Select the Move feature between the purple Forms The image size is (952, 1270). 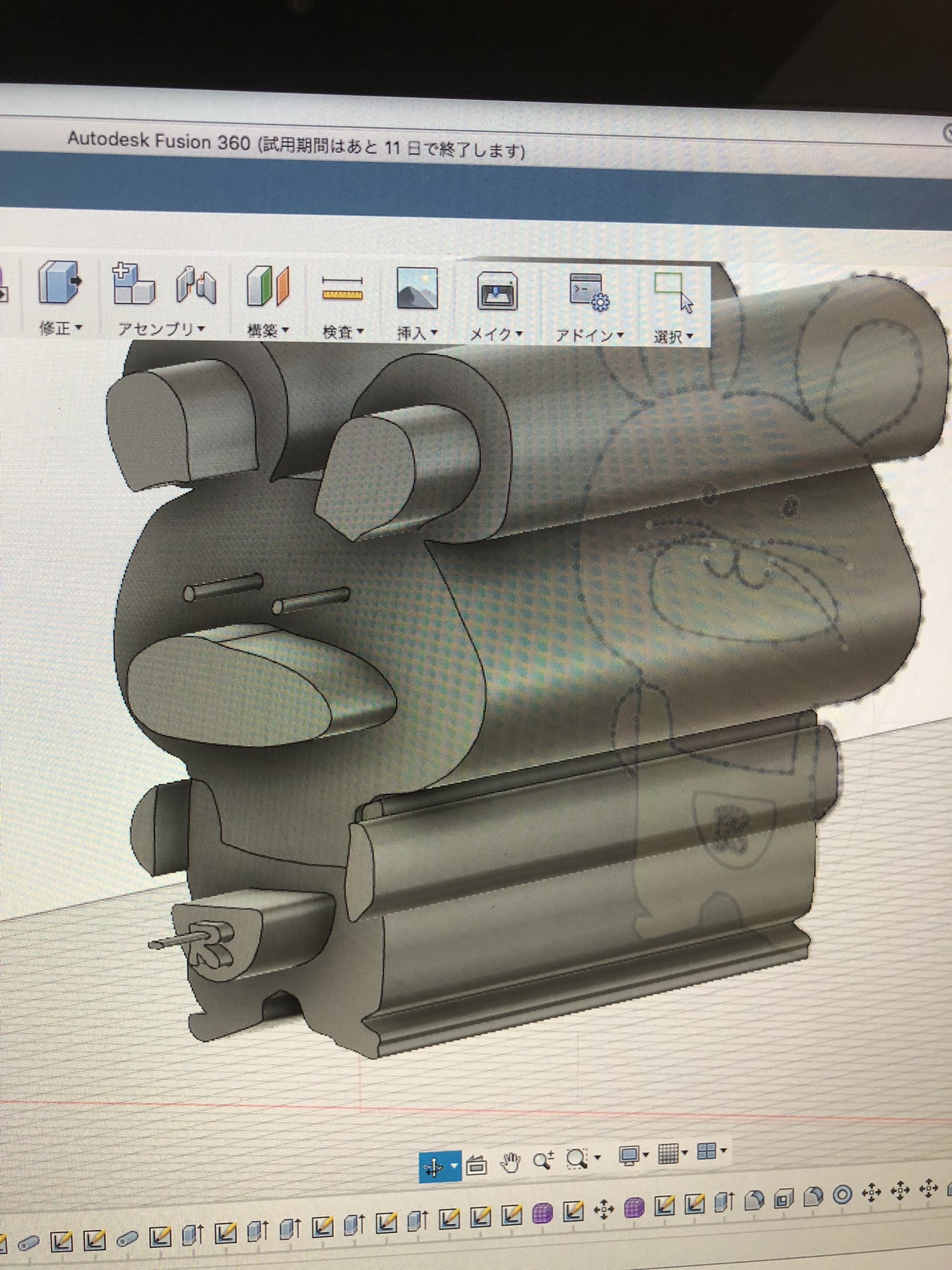pos(604,1209)
